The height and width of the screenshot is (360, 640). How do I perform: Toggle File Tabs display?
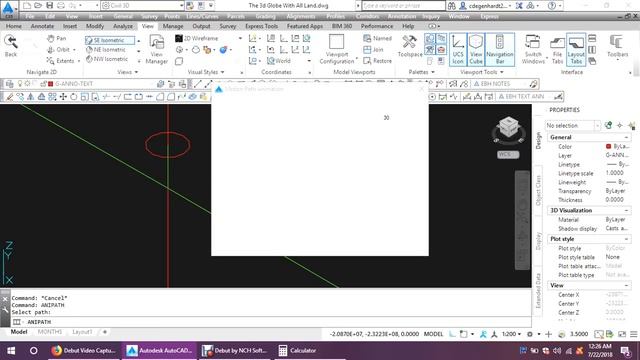pos(557,49)
